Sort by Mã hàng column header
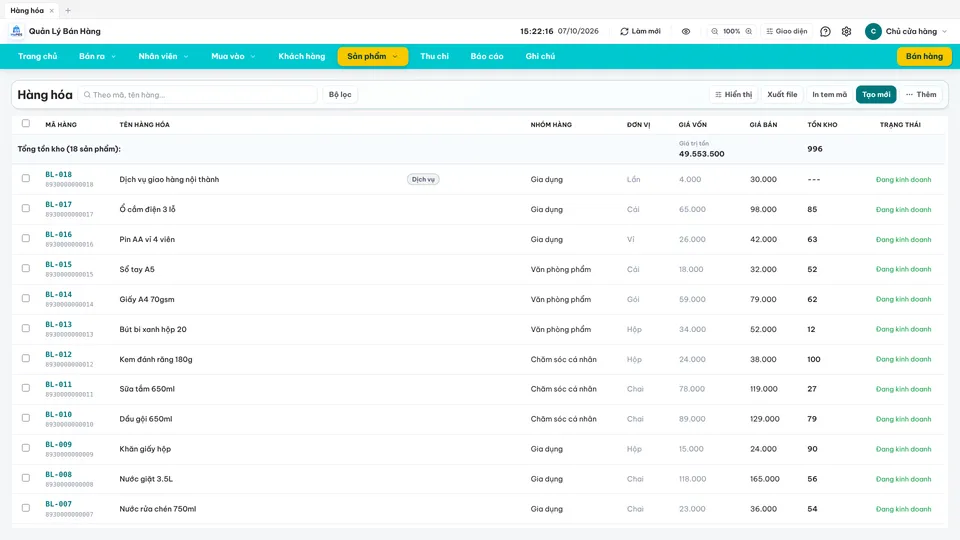The width and height of the screenshot is (960, 540). (61, 125)
